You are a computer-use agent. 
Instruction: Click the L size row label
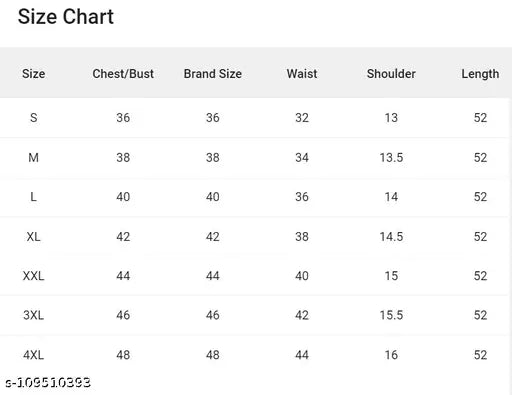pyautogui.click(x=33, y=197)
